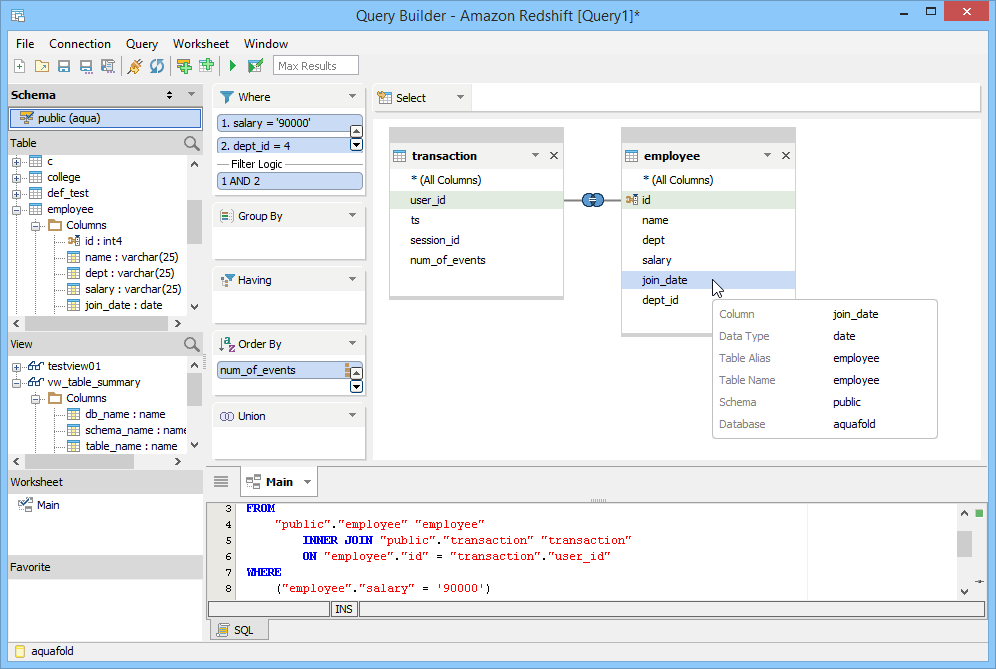Open the transaction table dropdown menu
The width and height of the screenshot is (996, 669).
pos(535,156)
